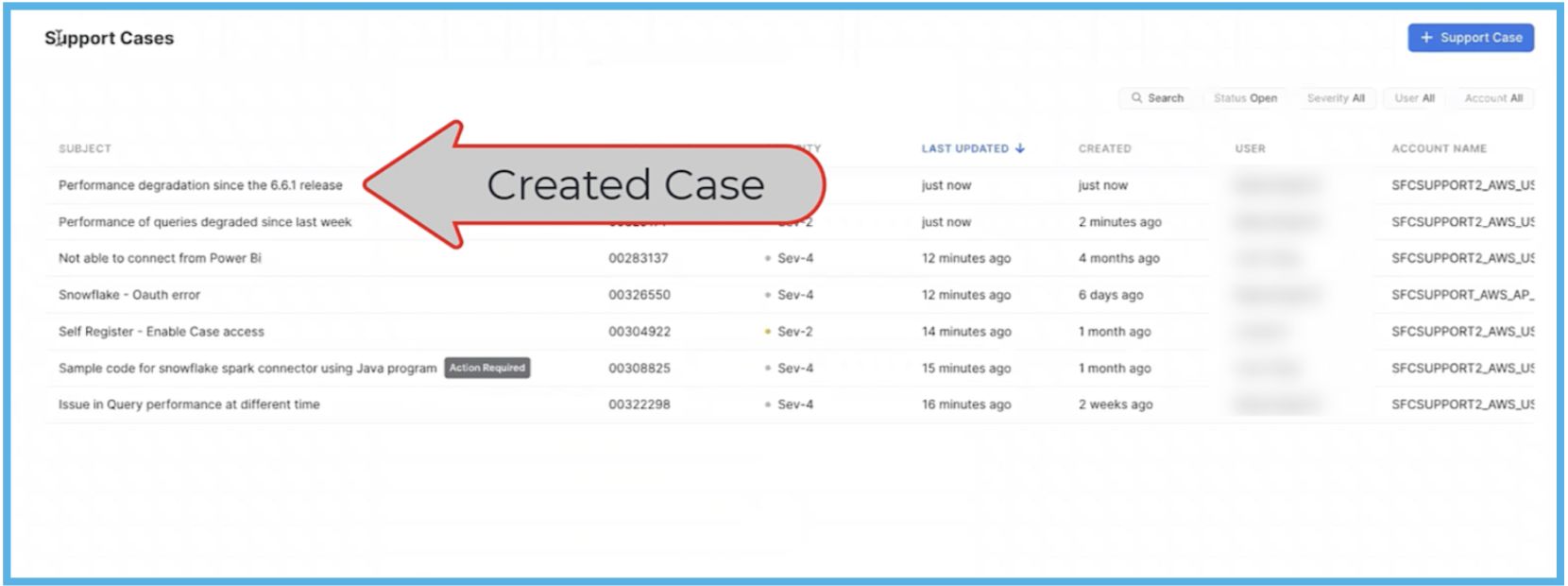Open case 'Snowflake - Oauth error'
Viewport: 1568px width, 586px height.
(129, 295)
